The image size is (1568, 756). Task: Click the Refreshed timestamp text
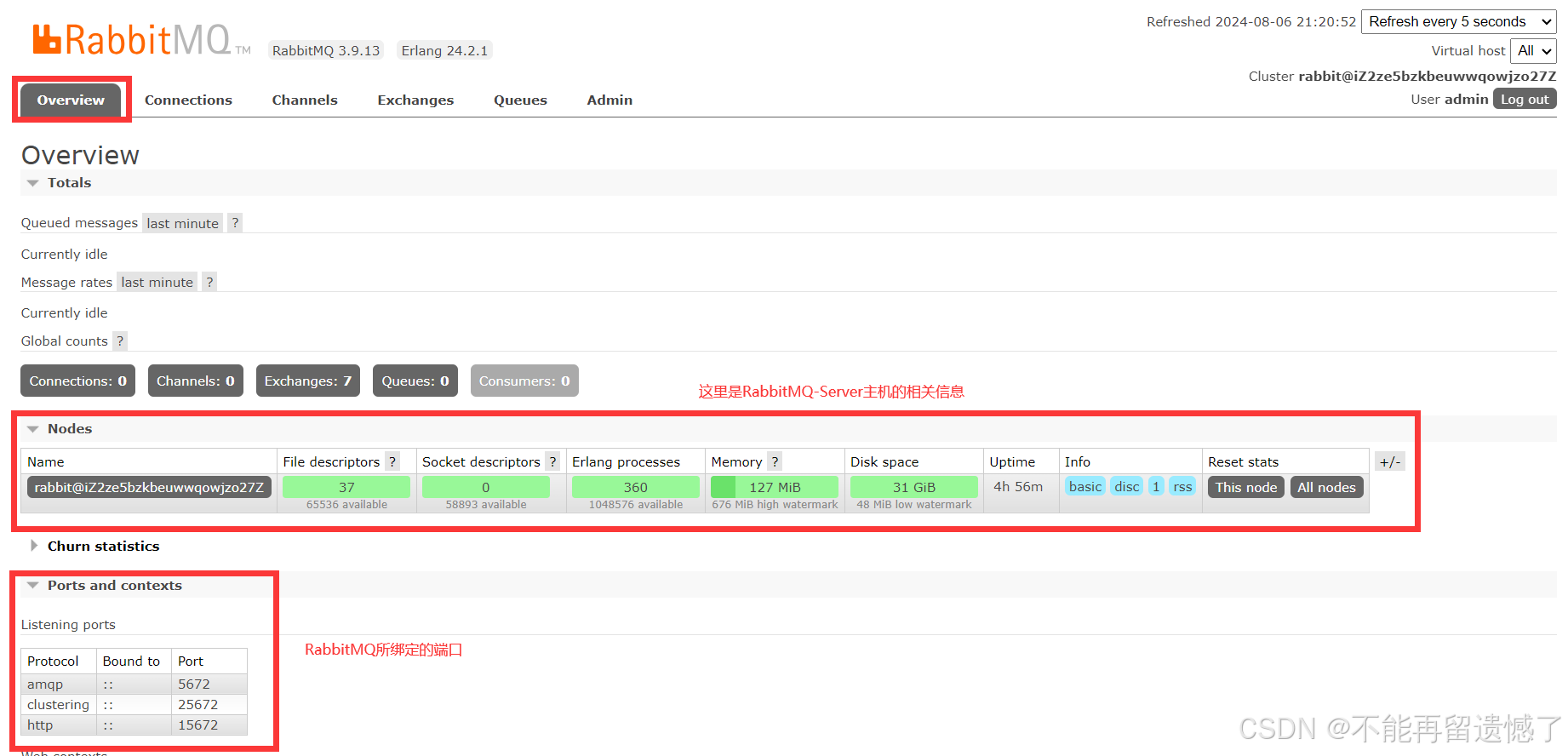[1250, 21]
